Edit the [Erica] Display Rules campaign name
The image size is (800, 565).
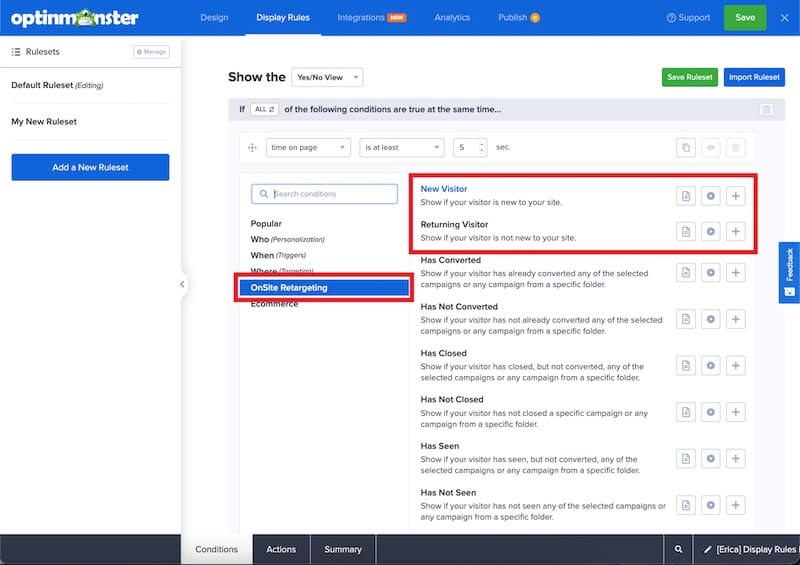(x=749, y=550)
